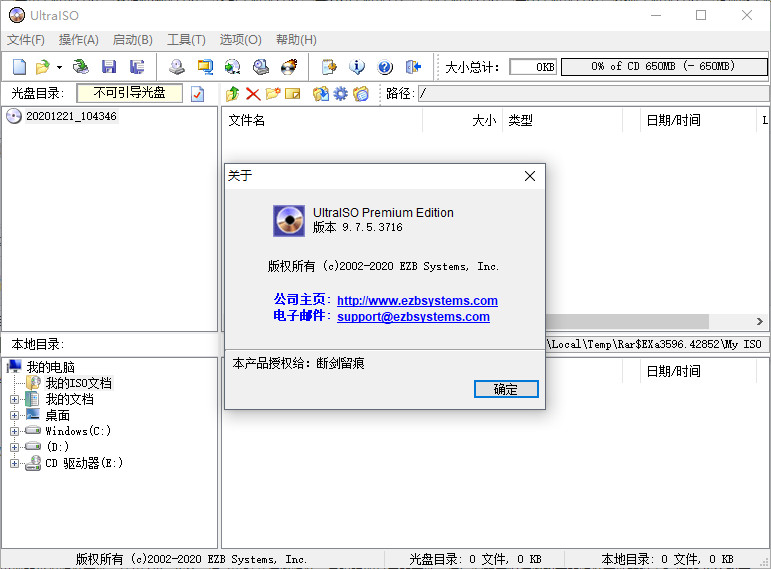Expand the Windows(C:) tree node
Image resolution: width=771 pixels, height=569 pixels.
[14, 431]
